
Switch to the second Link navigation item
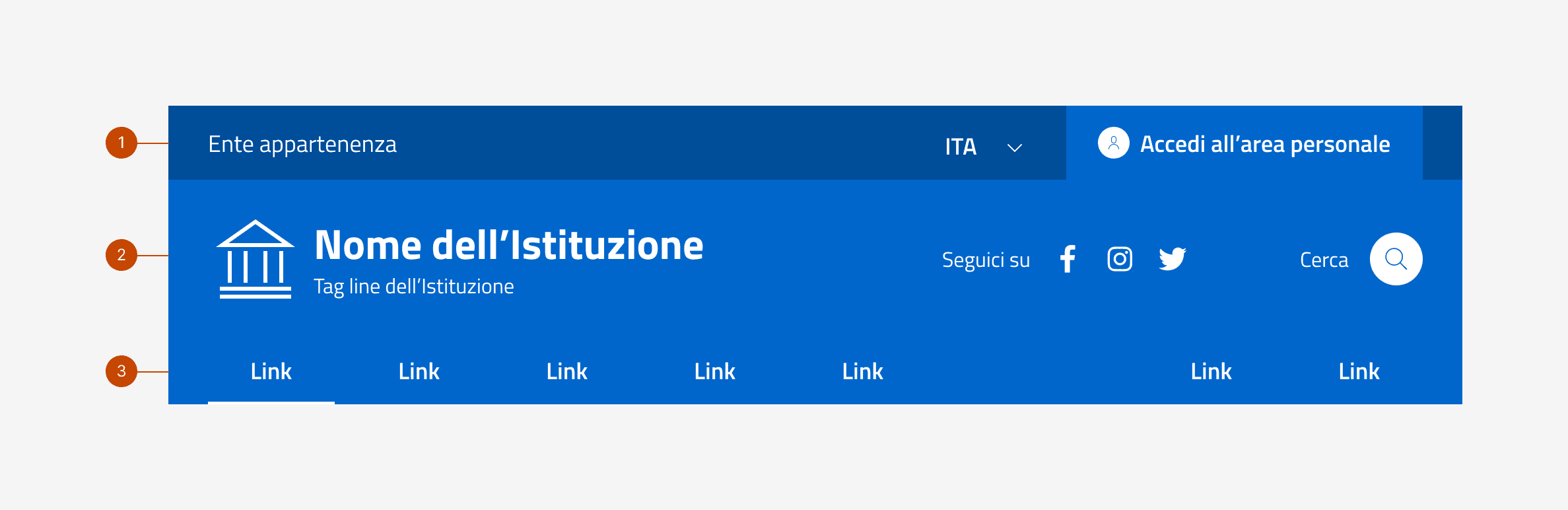419,371
